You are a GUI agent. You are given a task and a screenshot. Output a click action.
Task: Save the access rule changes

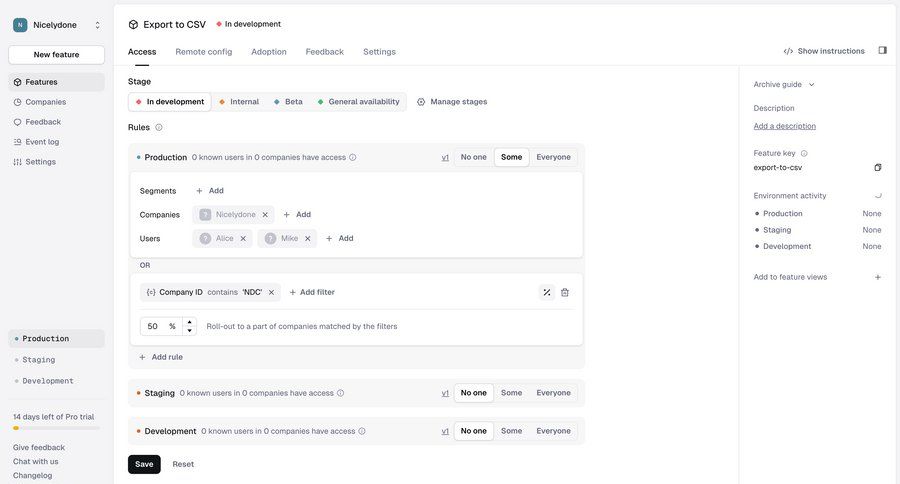coord(144,464)
